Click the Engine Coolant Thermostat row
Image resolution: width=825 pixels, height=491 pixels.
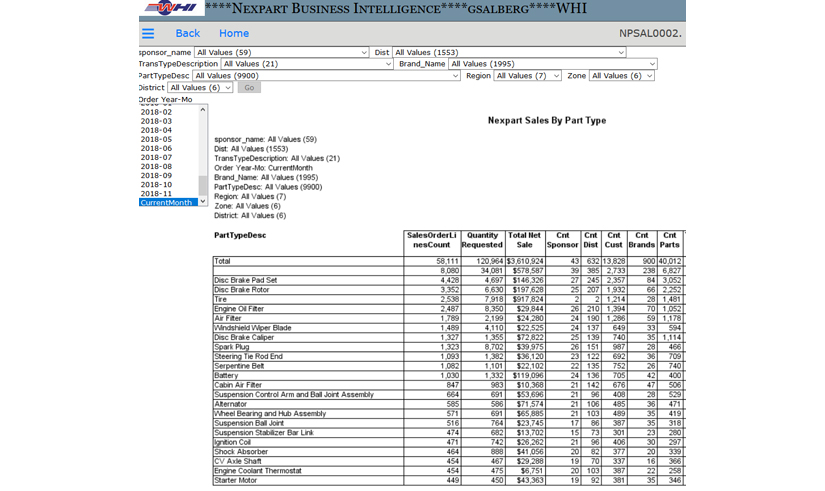(x=447, y=471)
